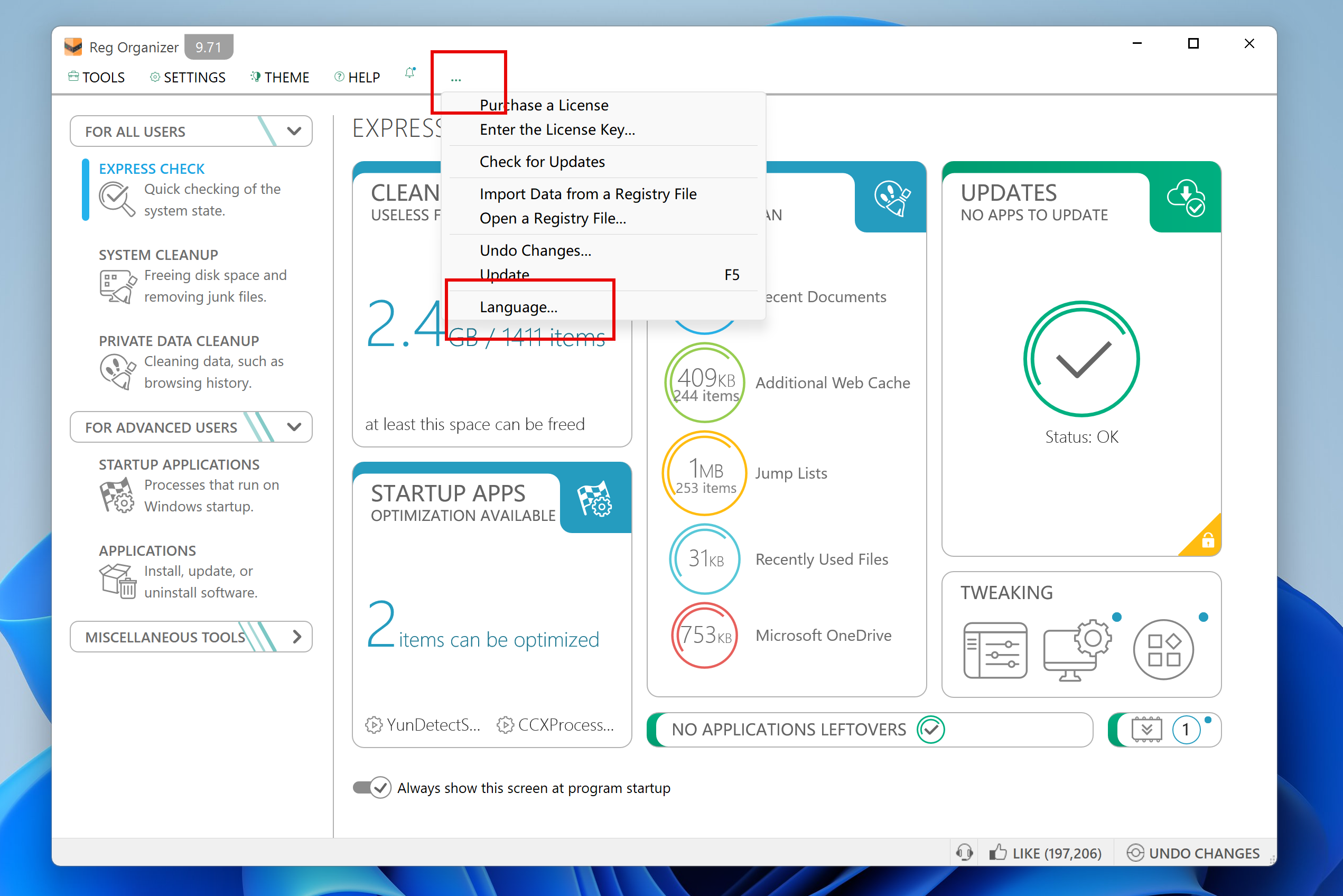Click Undo Changes in the status bar

(1193, 853)
